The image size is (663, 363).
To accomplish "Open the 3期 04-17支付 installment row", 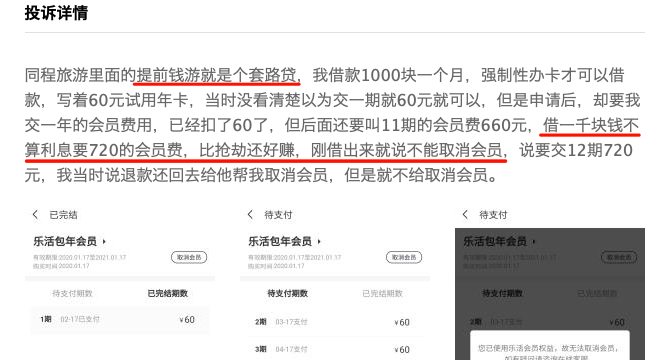I will pyautogui.click(x=335, y=349).
